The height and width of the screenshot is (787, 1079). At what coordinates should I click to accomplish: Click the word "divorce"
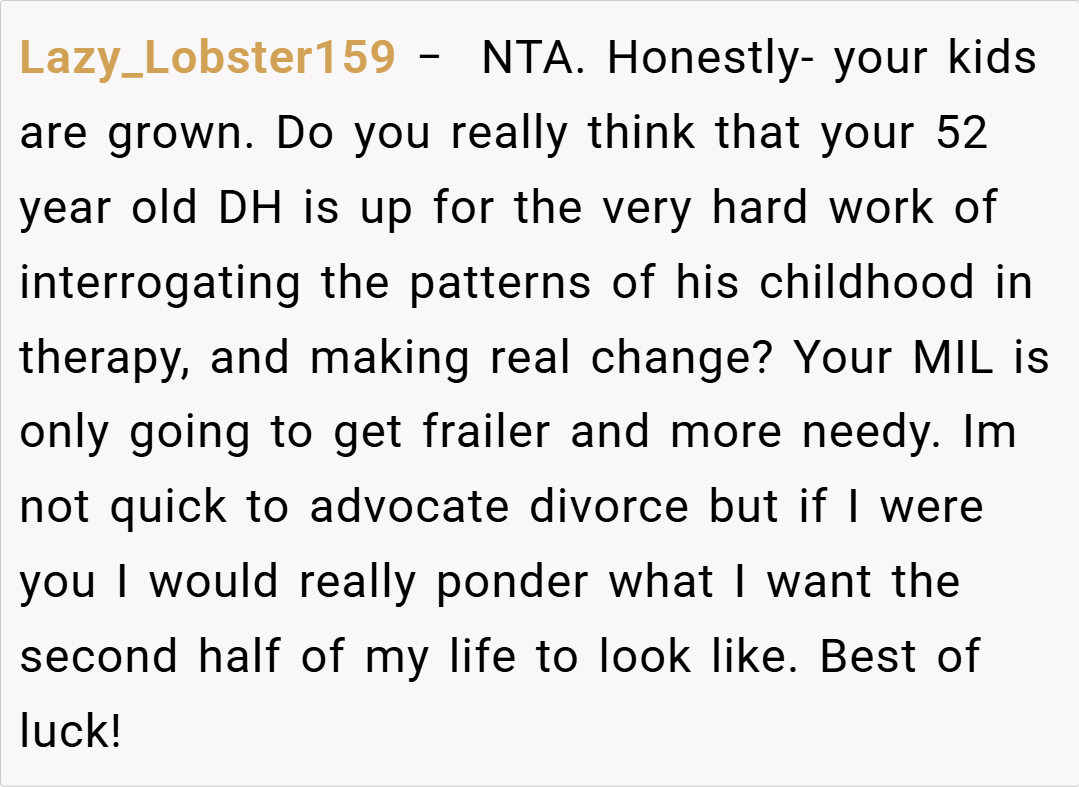[x=609, y=506]
